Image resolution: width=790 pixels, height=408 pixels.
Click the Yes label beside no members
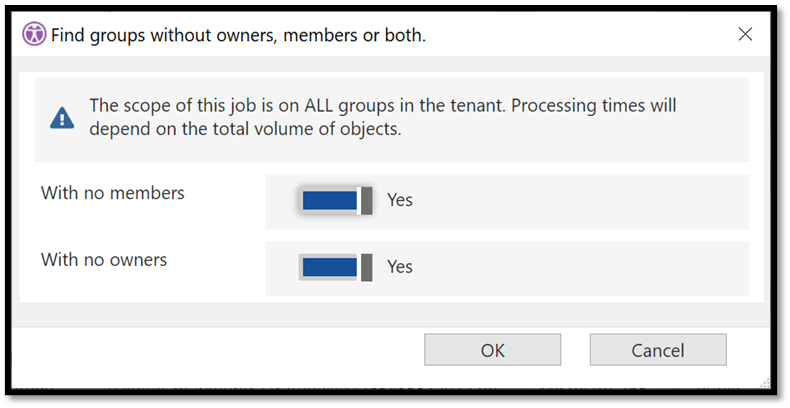pos(400,200)
